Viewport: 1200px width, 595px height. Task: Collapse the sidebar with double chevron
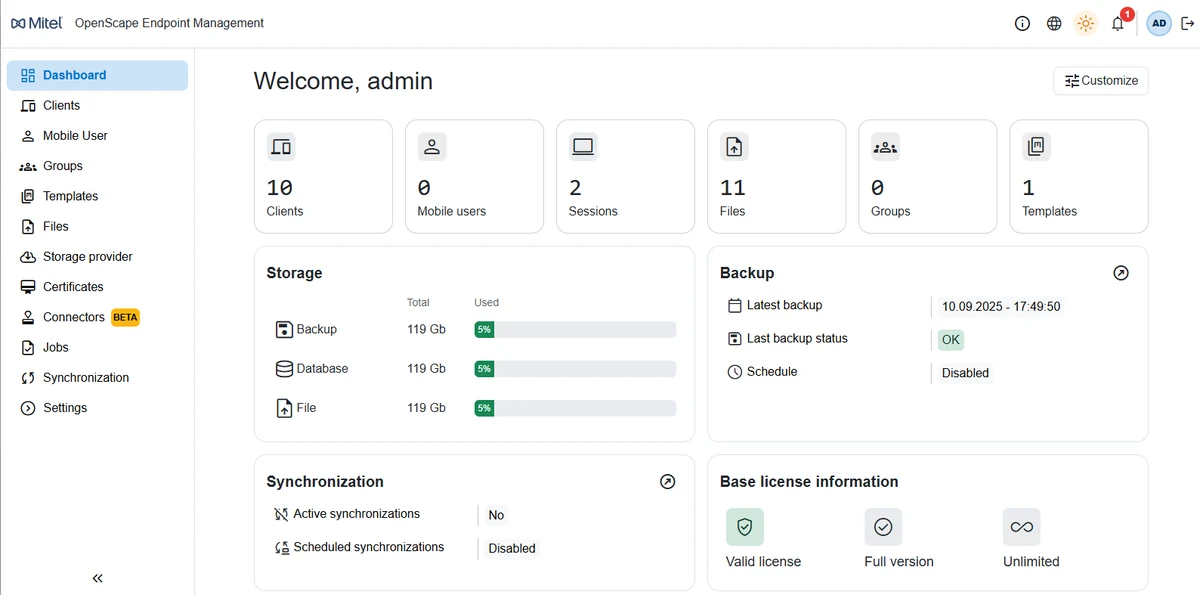pyautogui.click(x=97, y=578)
